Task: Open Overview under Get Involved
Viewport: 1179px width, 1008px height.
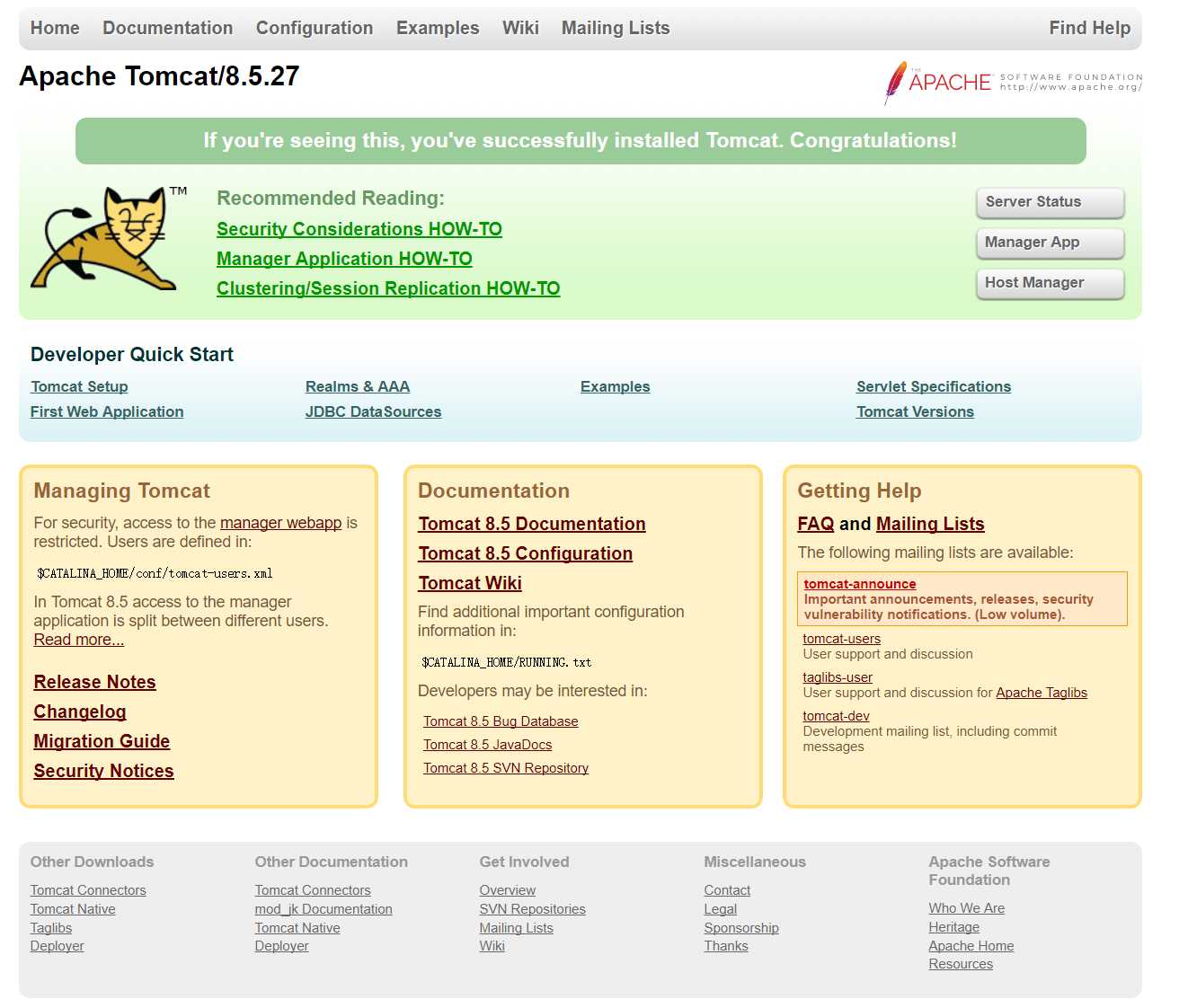Action: [508, 890]
